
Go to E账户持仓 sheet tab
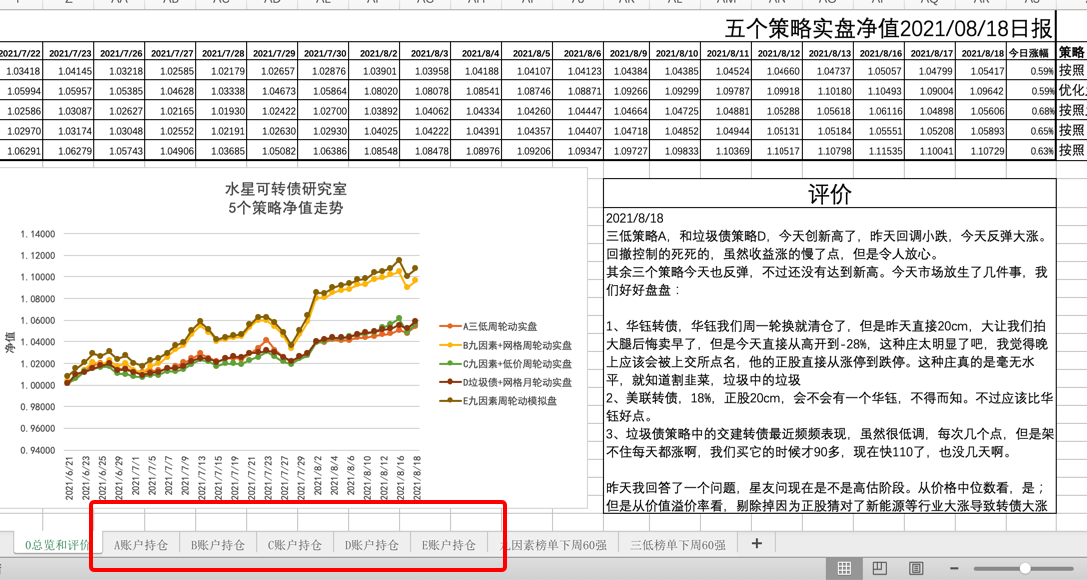[448, 545]
